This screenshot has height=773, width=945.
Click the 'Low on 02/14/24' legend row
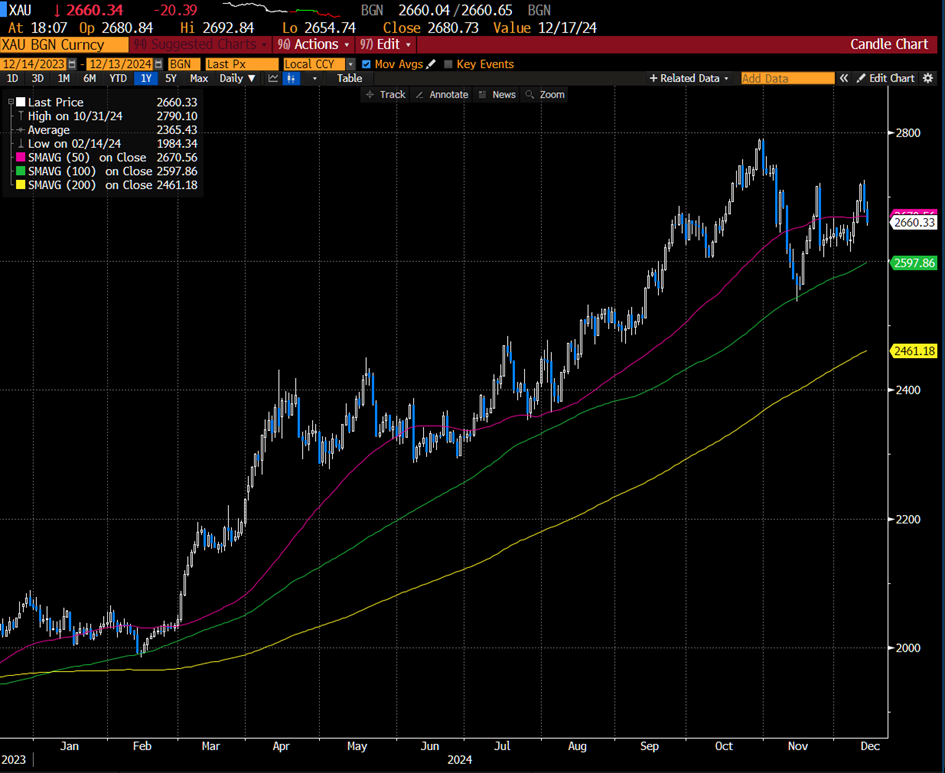[x=107, y=144]
